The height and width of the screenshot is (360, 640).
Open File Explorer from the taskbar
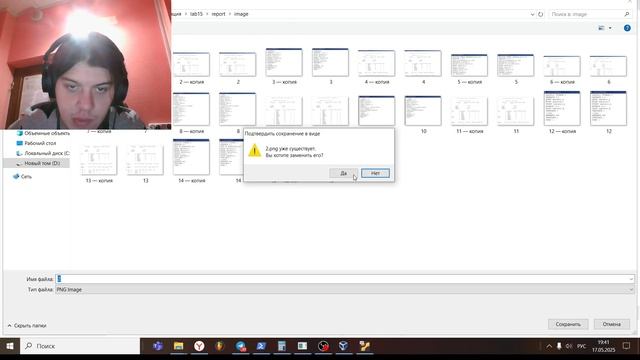tap(178, 346)
